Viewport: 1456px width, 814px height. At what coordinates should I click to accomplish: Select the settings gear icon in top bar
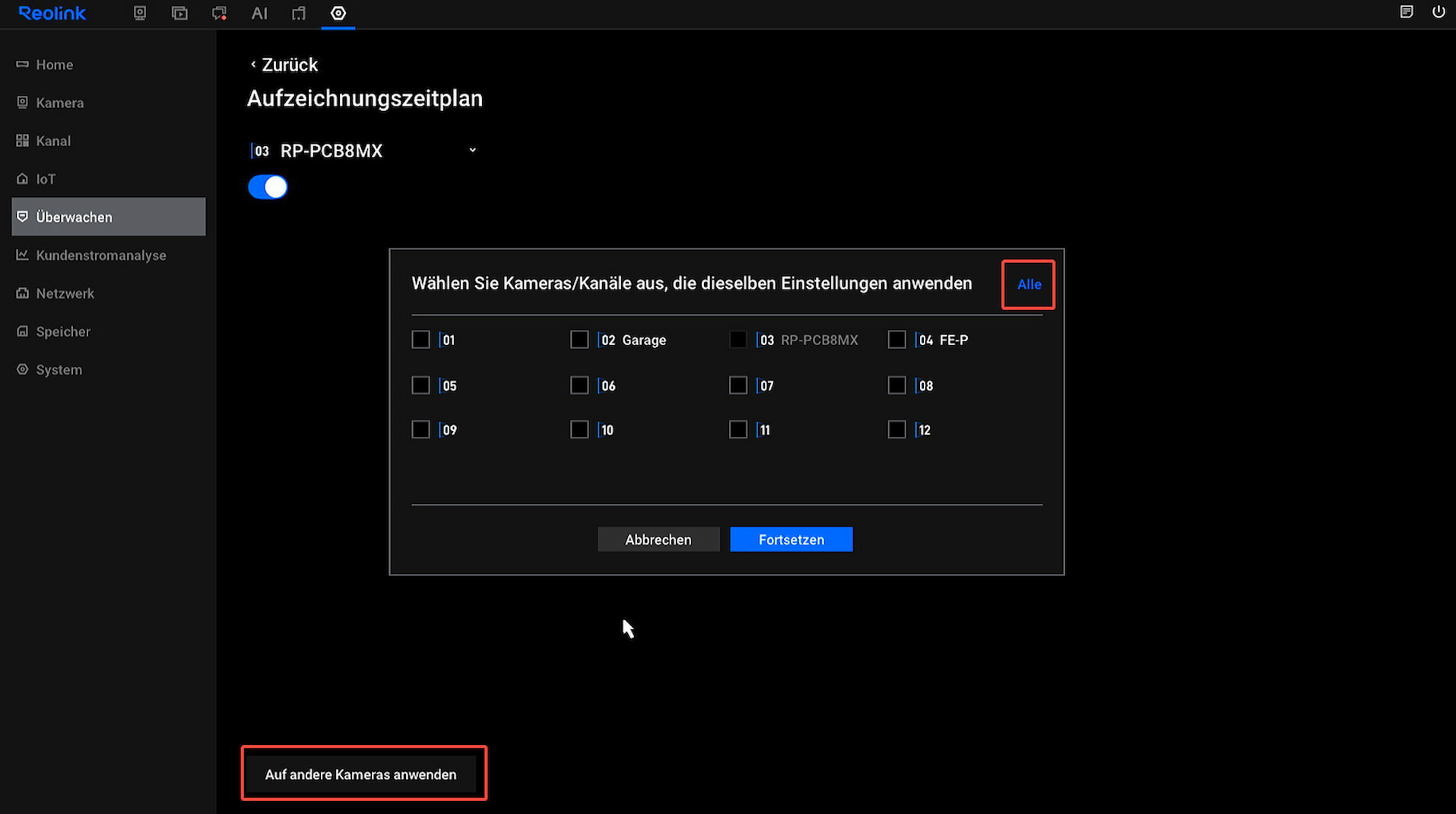pos(338,13)
